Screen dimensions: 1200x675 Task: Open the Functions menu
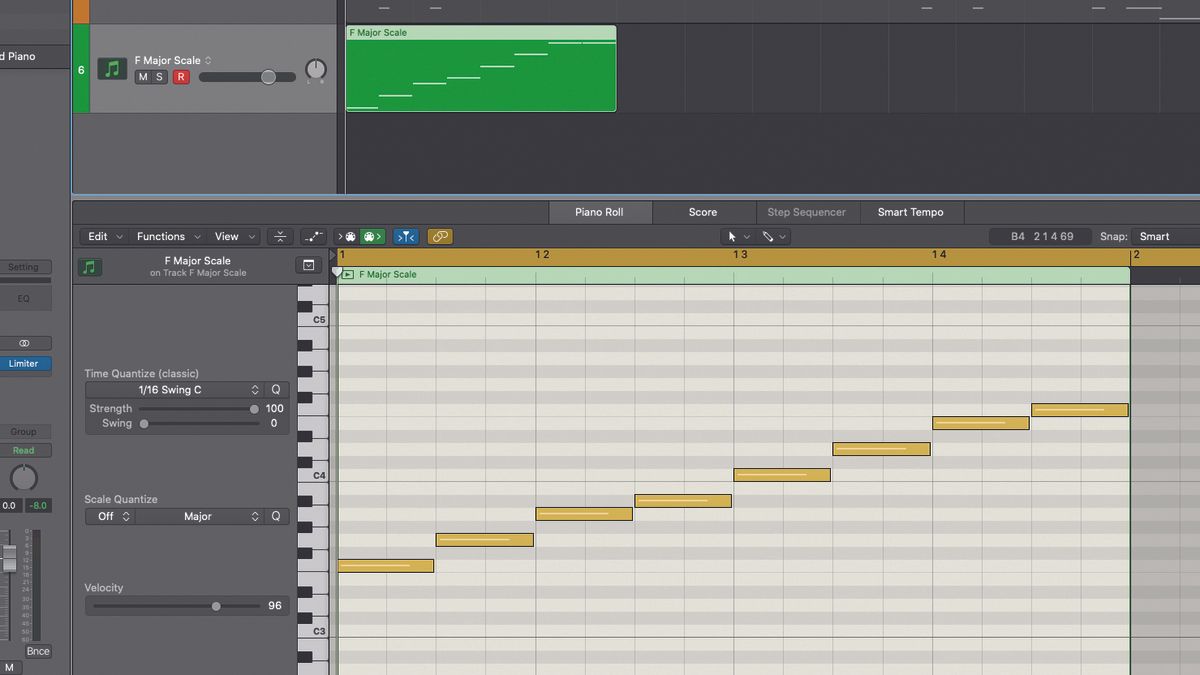[162, 236]
